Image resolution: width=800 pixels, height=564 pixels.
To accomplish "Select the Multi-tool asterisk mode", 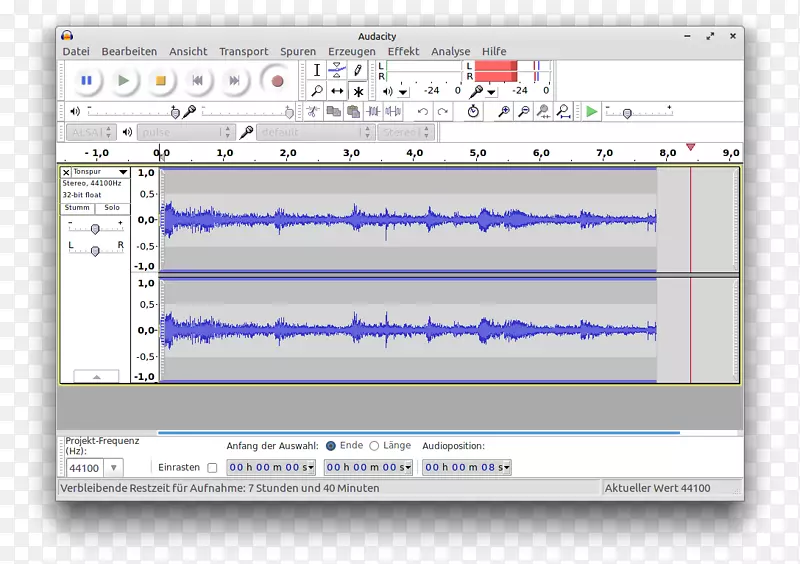I will (358, 91).
